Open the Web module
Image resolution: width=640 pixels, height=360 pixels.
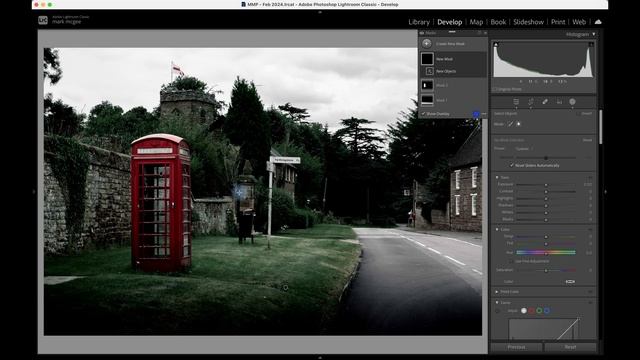579,22
